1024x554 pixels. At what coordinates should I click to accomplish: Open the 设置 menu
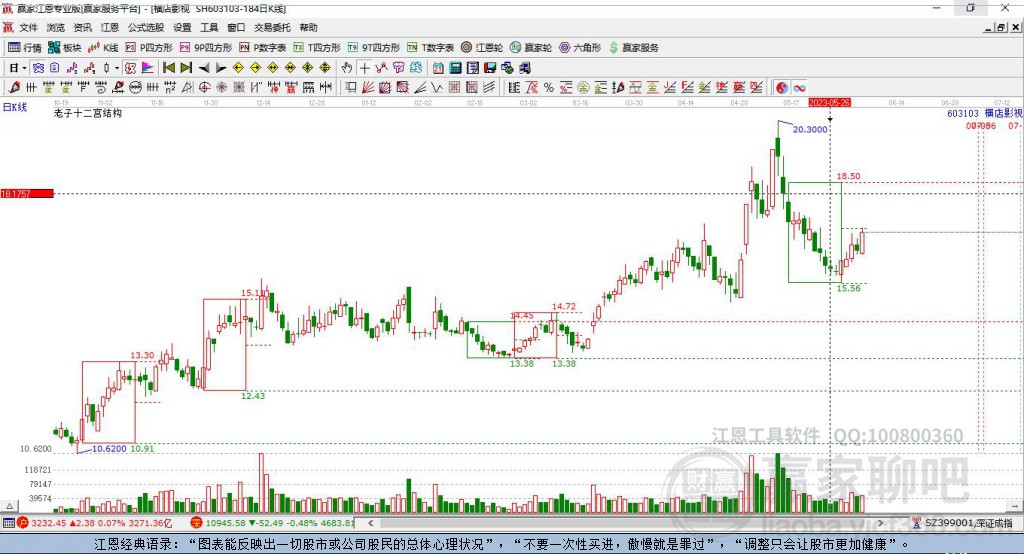coord(182,27)
